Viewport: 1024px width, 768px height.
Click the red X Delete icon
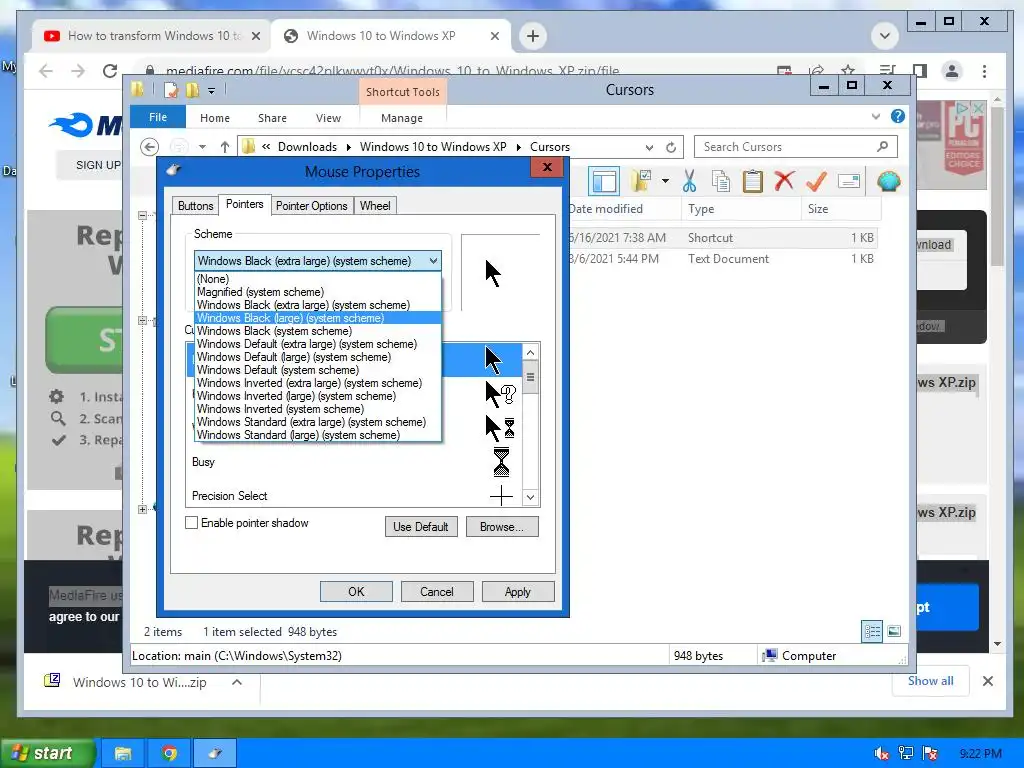[784, 181]
